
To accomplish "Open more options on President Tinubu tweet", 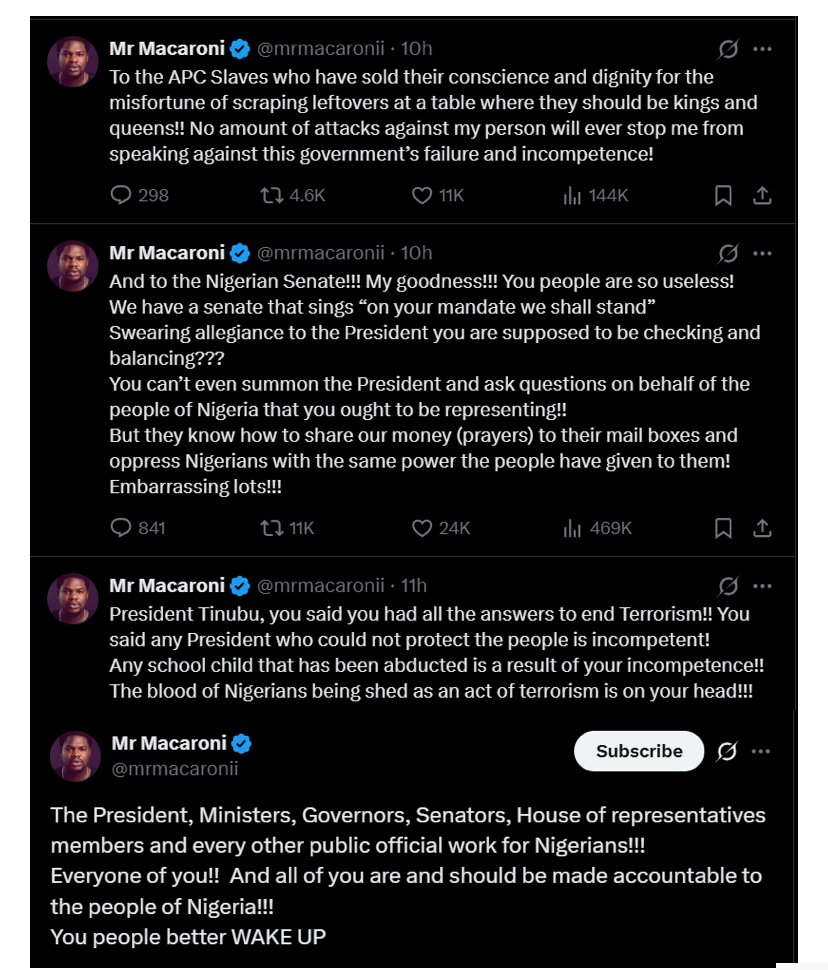I will [762, 586].
